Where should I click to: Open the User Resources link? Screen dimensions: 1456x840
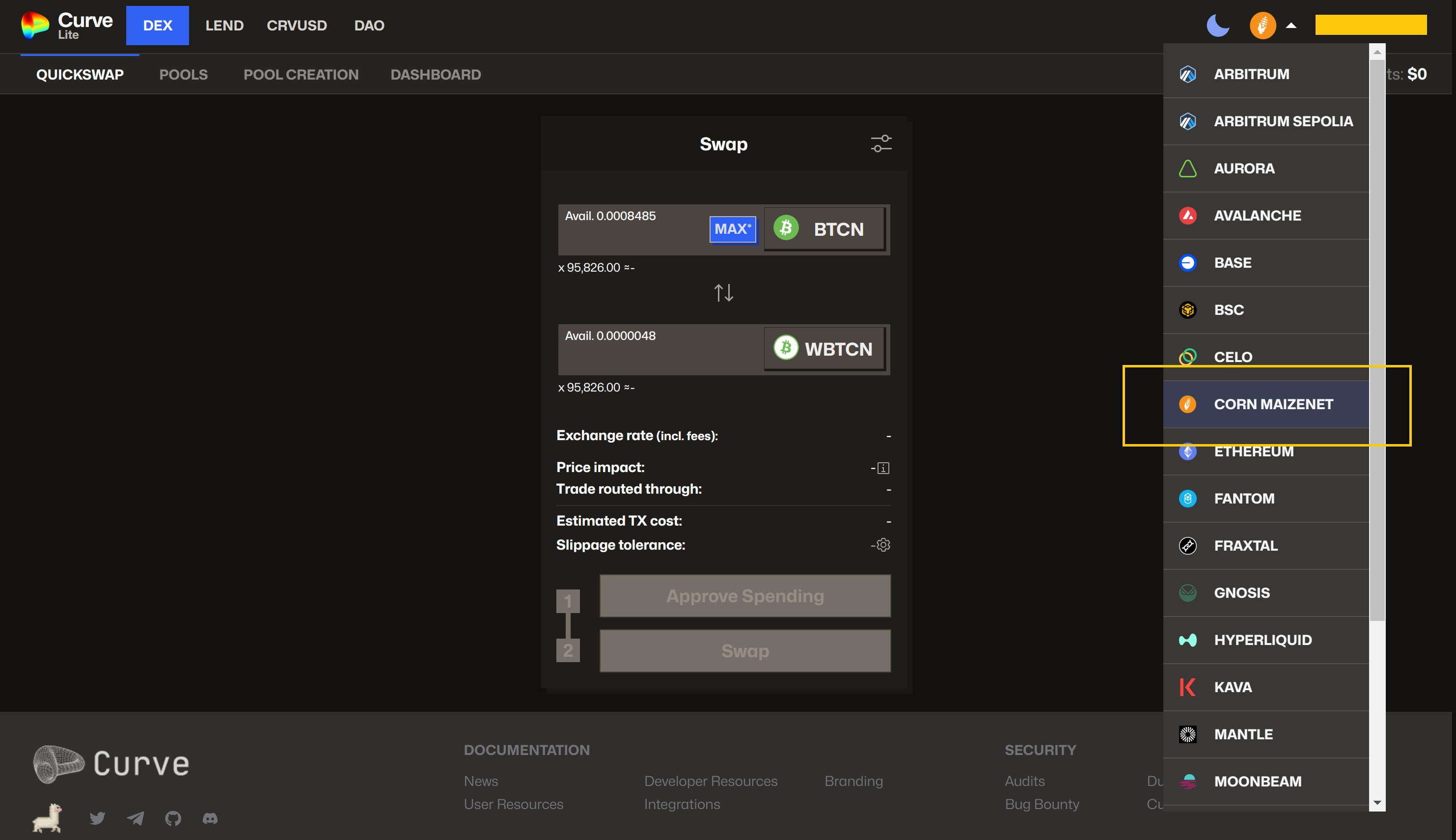513,804
